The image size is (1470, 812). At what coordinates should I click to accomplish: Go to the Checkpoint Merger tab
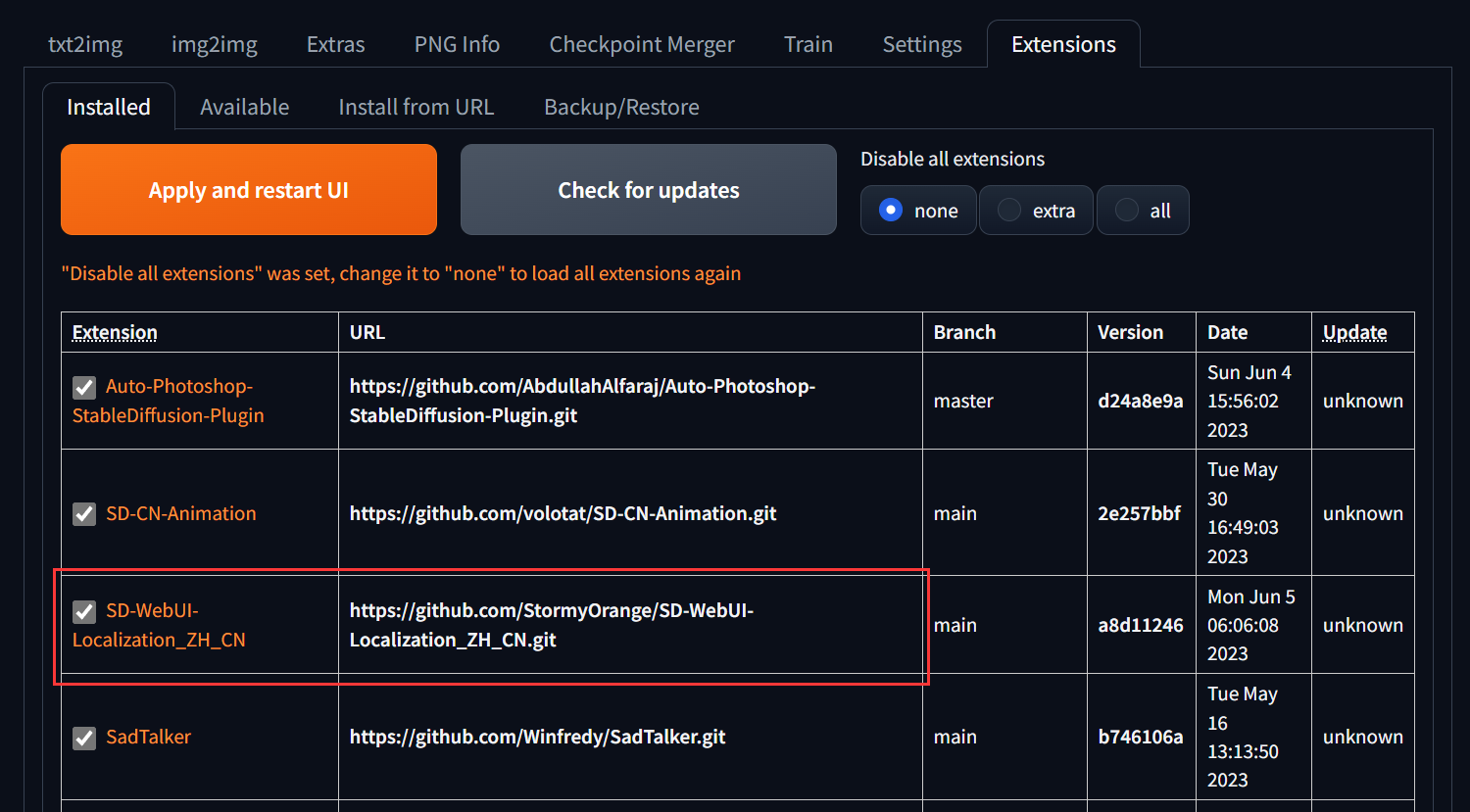641,44
